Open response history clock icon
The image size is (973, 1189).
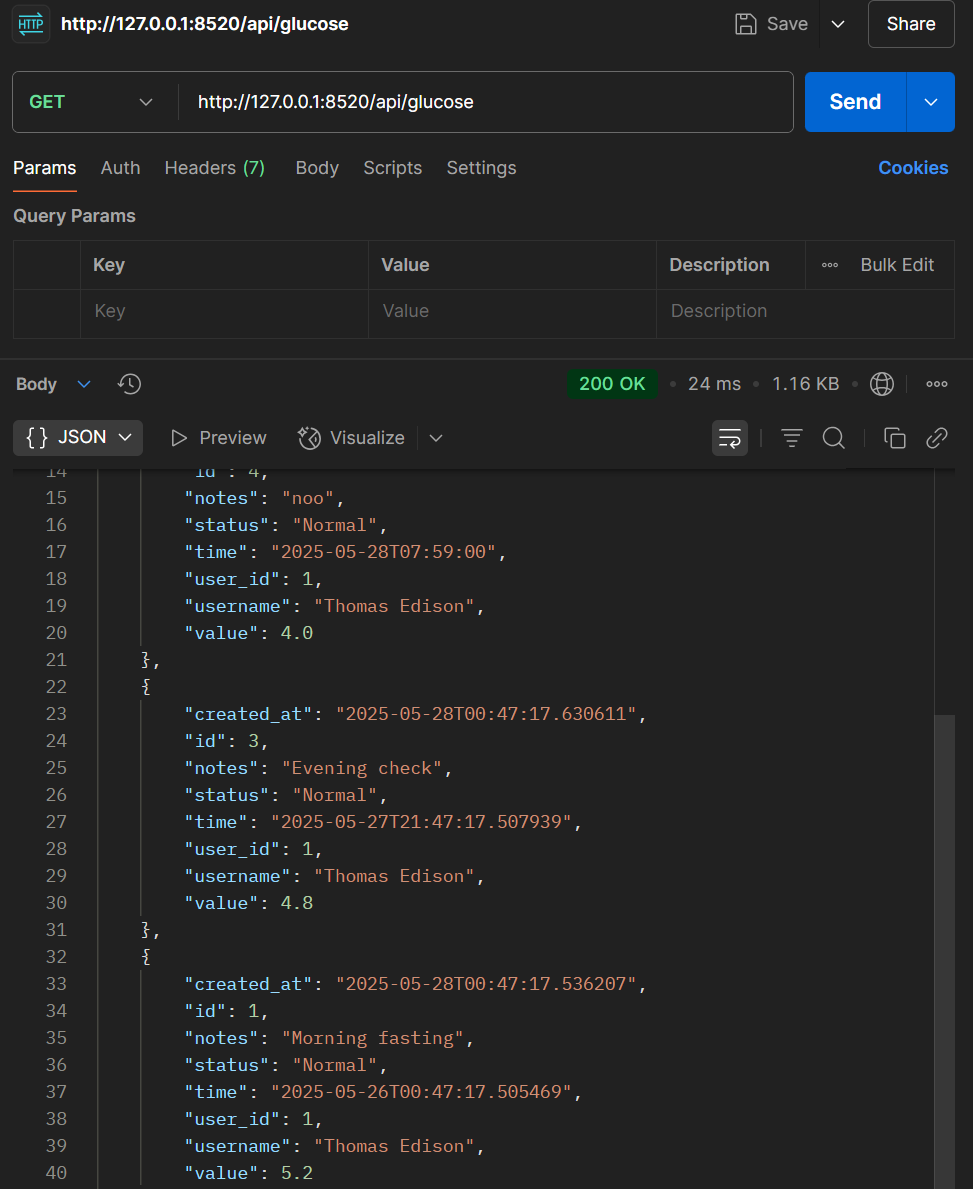(130, 384)
